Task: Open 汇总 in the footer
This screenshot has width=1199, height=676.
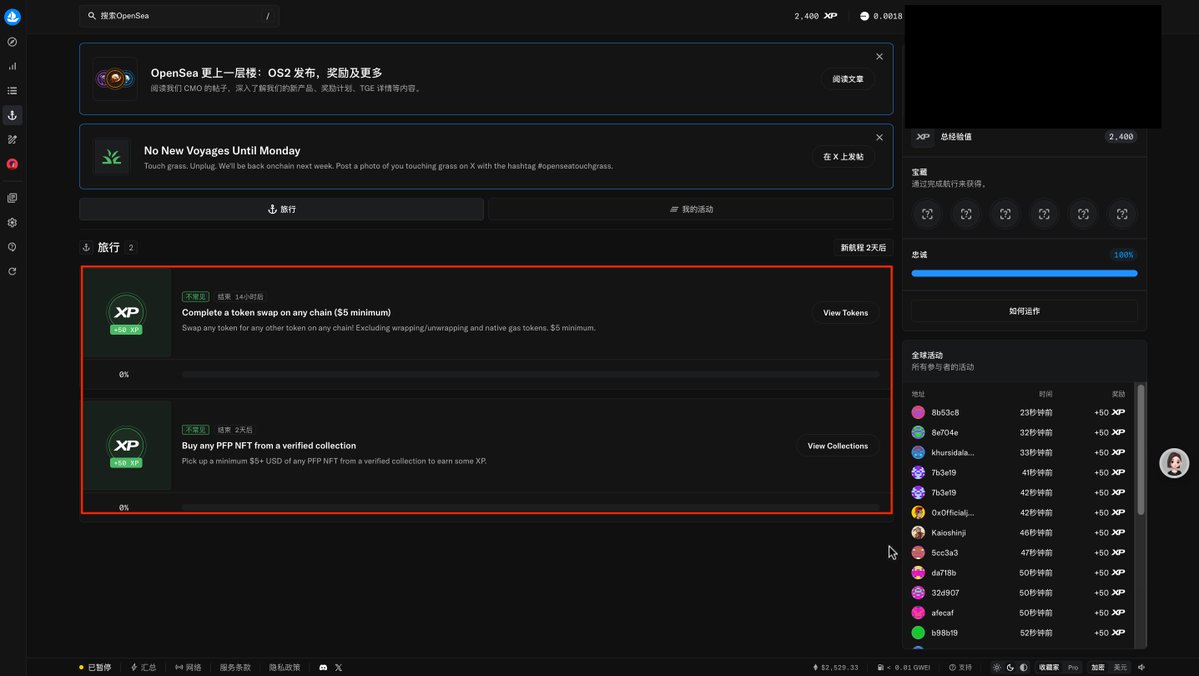Action: pyautogui.click(x=143, y=668)
